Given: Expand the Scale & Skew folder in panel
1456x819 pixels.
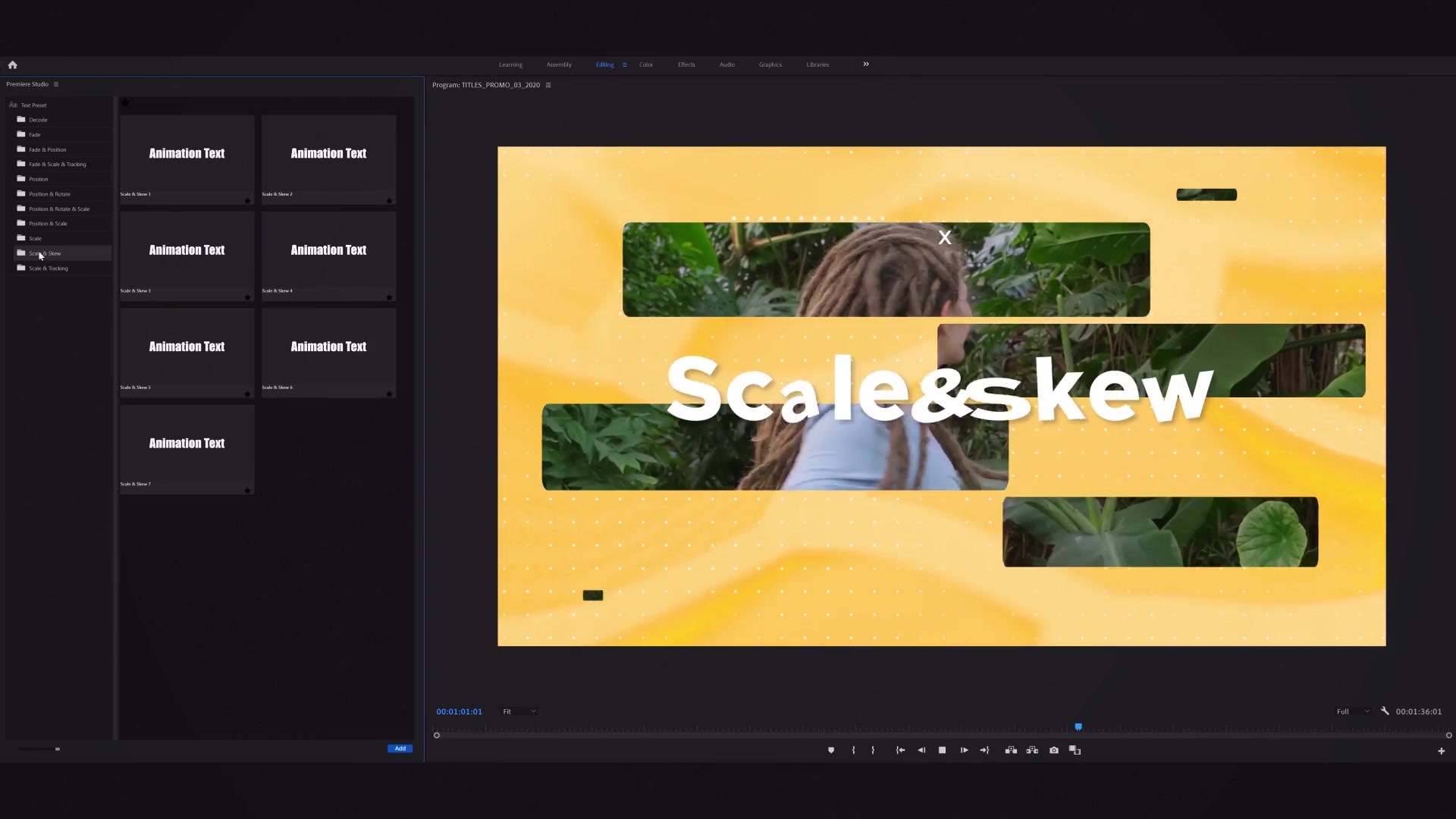Looking at the screenshot, I should click(45, 253).
